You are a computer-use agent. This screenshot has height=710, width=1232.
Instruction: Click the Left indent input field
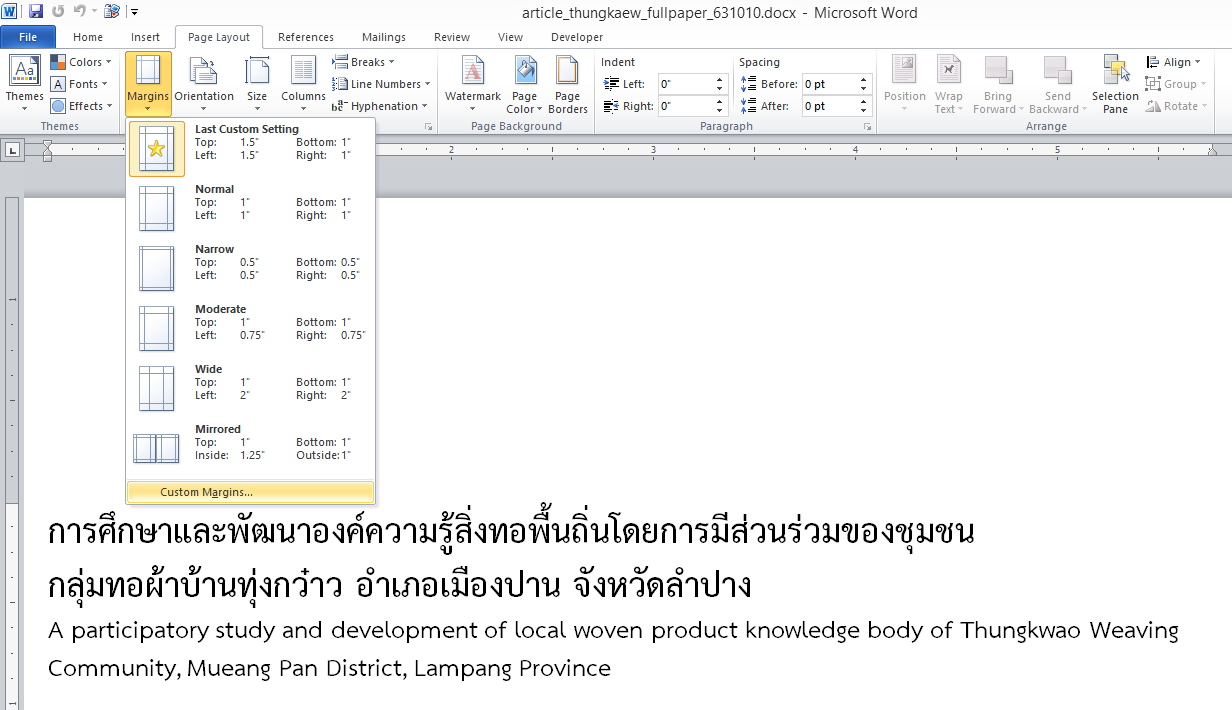[x=685, y=84]
